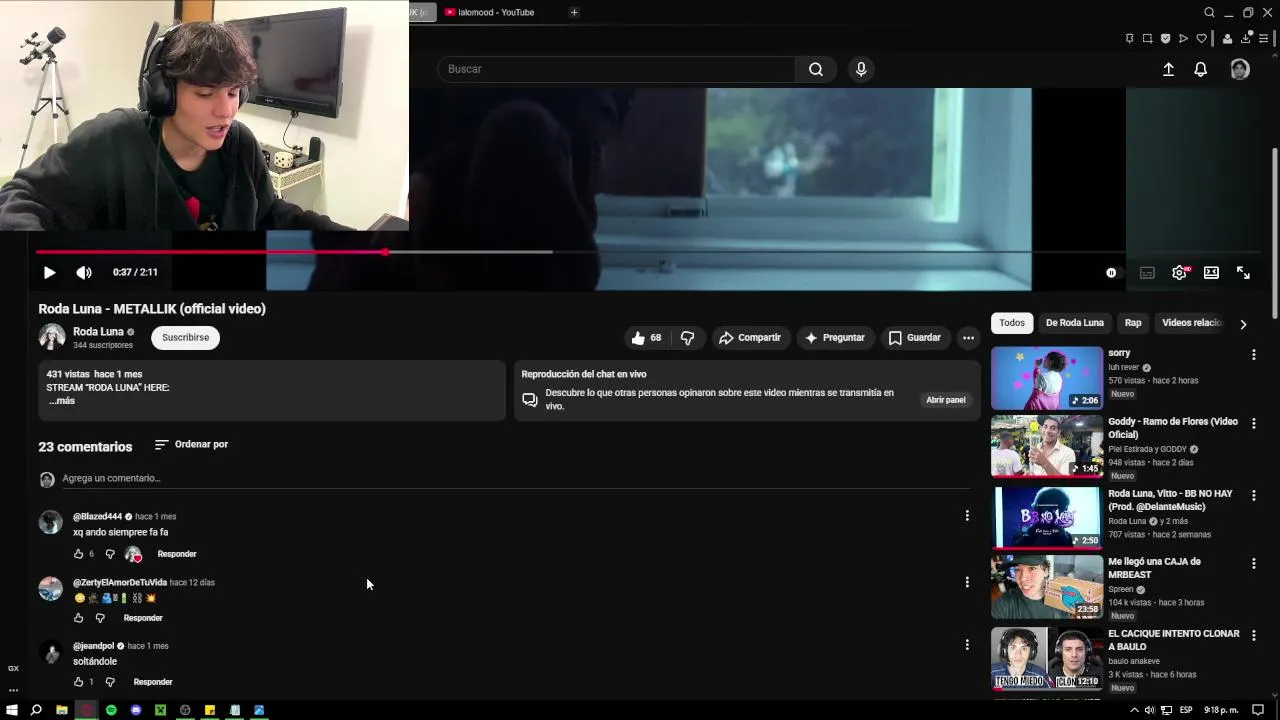Click the browser tab search magnifier
Viewport: 1280px width, 720px height.
tap(1209, 12)
